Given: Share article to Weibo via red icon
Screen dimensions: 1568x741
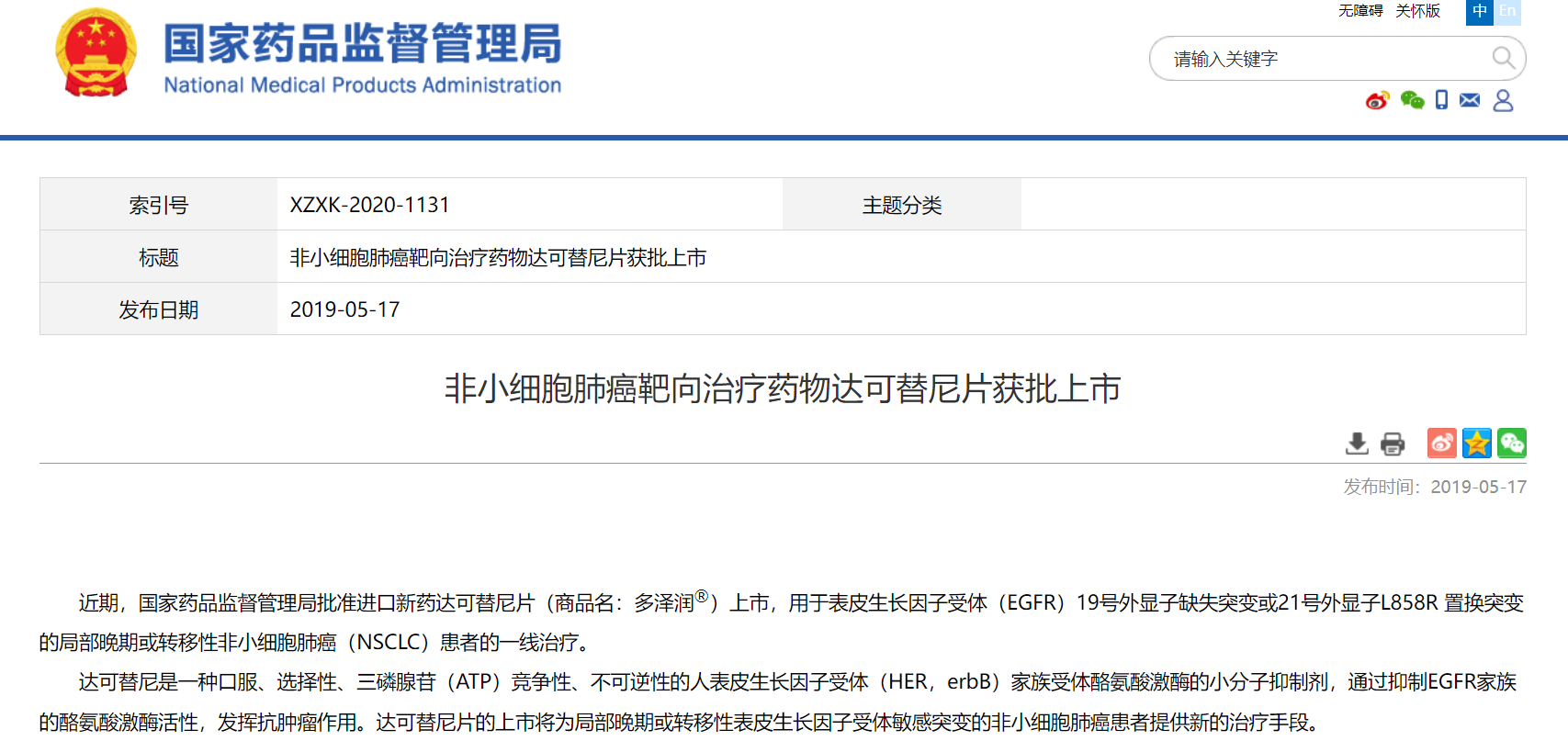Looking at the screenshot, I should click(1441, 443).
